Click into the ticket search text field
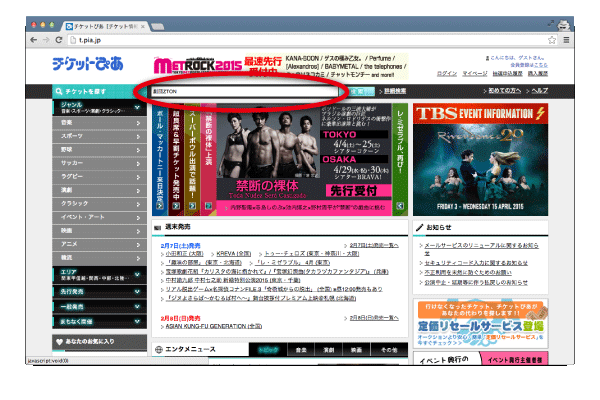 click(x=244, y=91)
